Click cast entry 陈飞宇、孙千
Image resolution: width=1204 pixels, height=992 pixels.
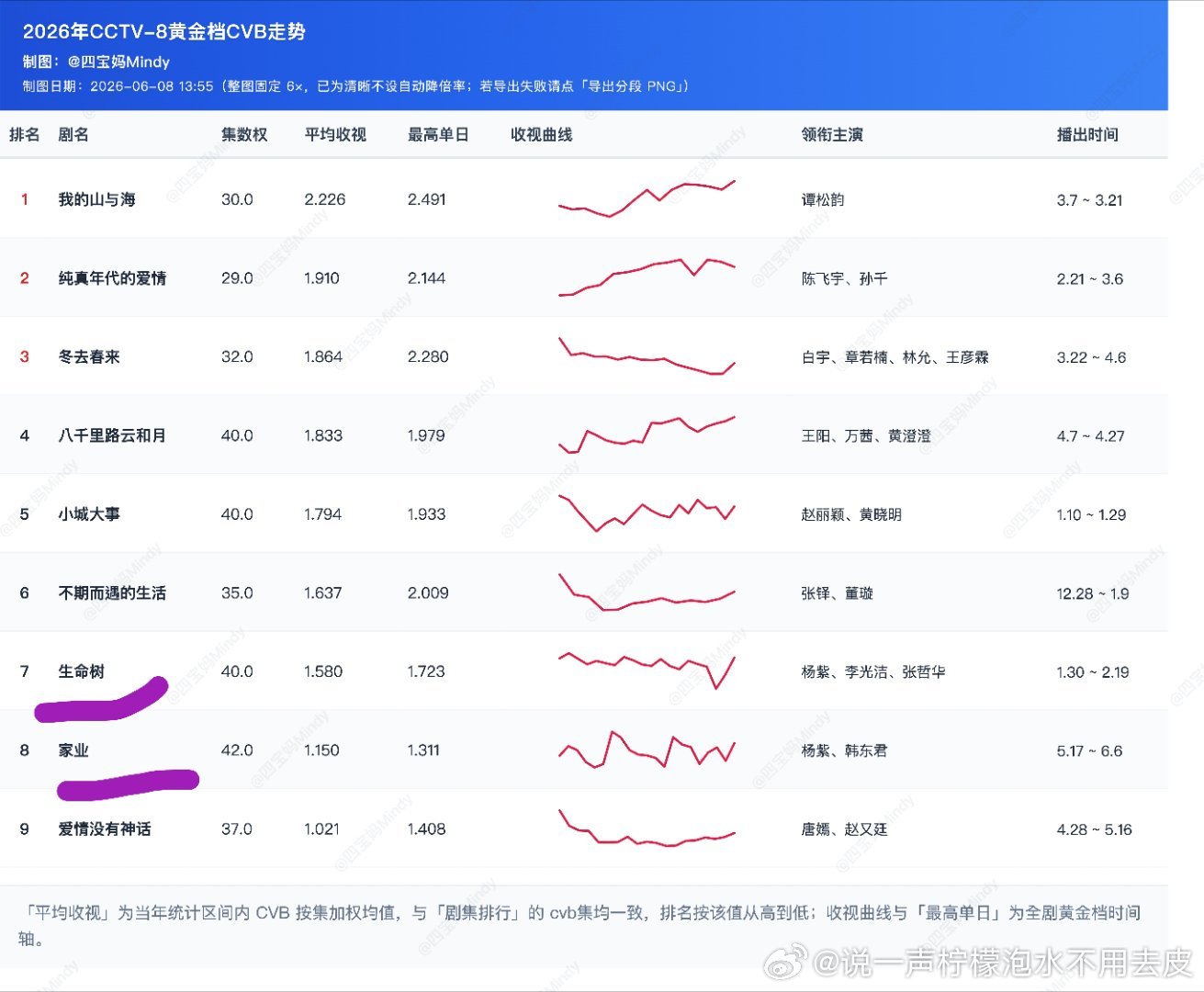point(844,278)
